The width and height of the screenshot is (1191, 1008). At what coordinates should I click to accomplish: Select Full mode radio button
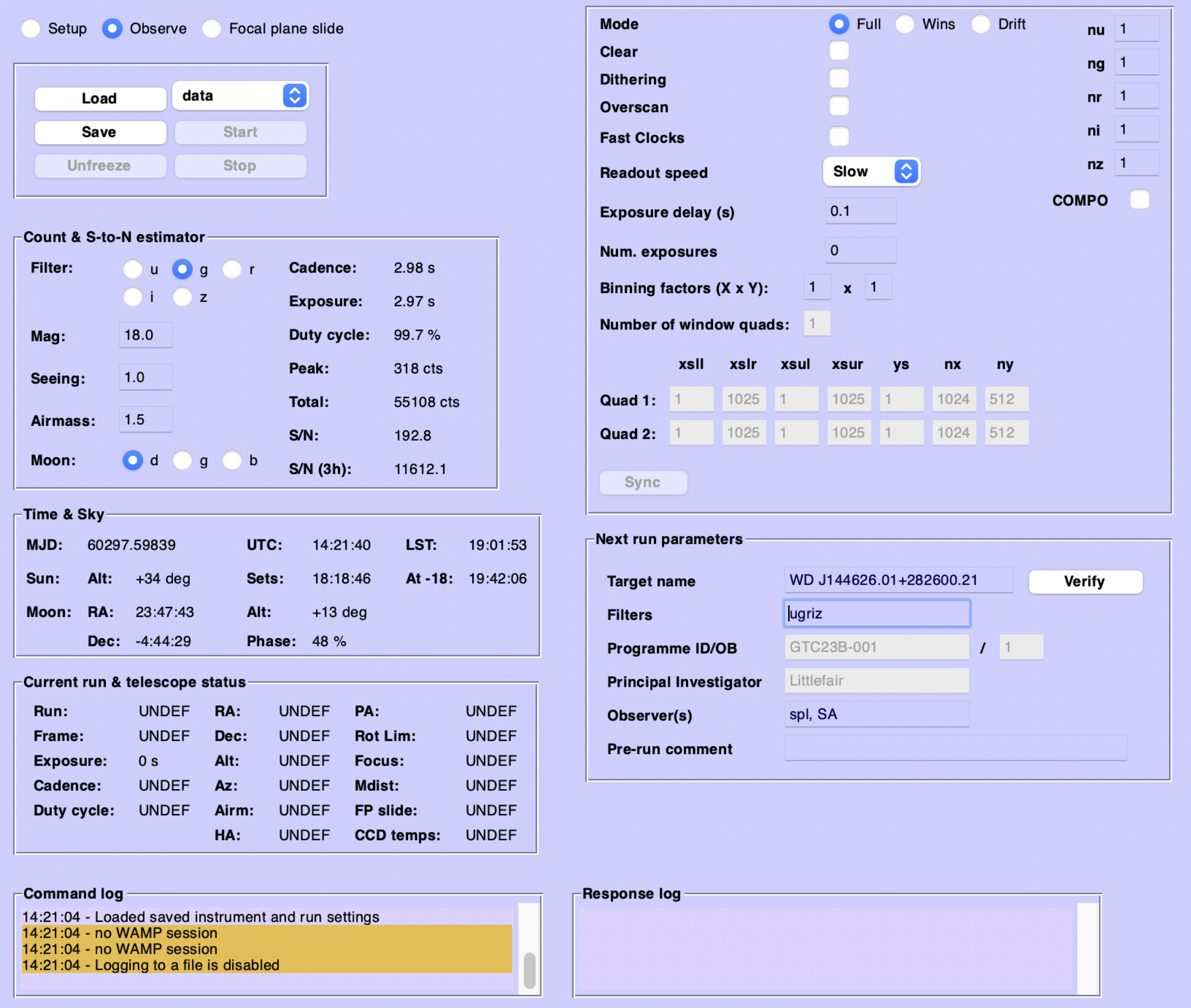click(839, 24)
